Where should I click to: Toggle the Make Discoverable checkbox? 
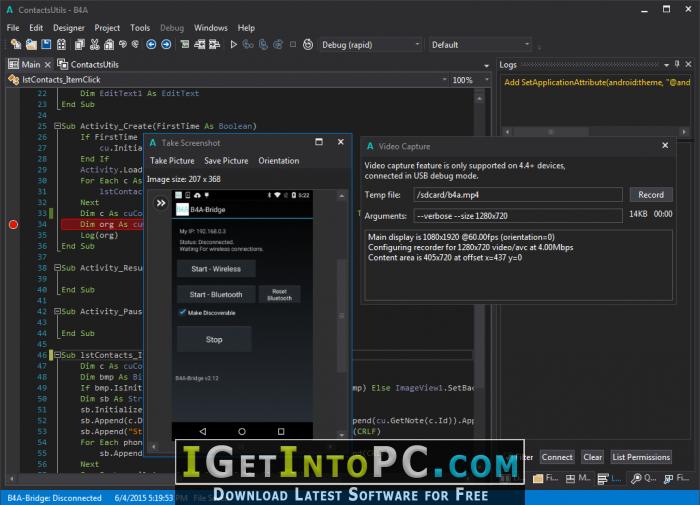pyautogui.click(x=182, y=313)
